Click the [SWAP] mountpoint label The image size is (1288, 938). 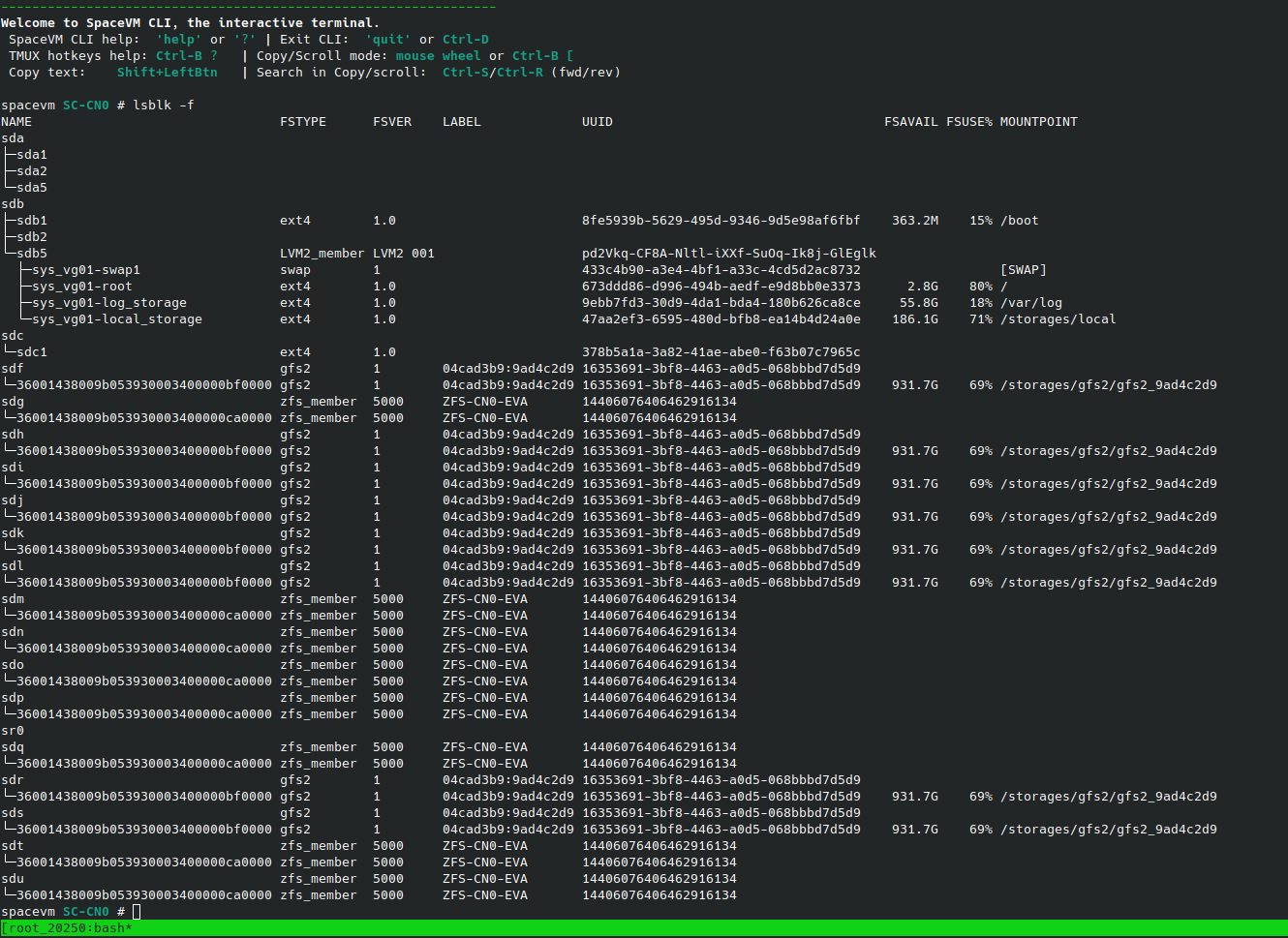click(x=1023, y=270)
